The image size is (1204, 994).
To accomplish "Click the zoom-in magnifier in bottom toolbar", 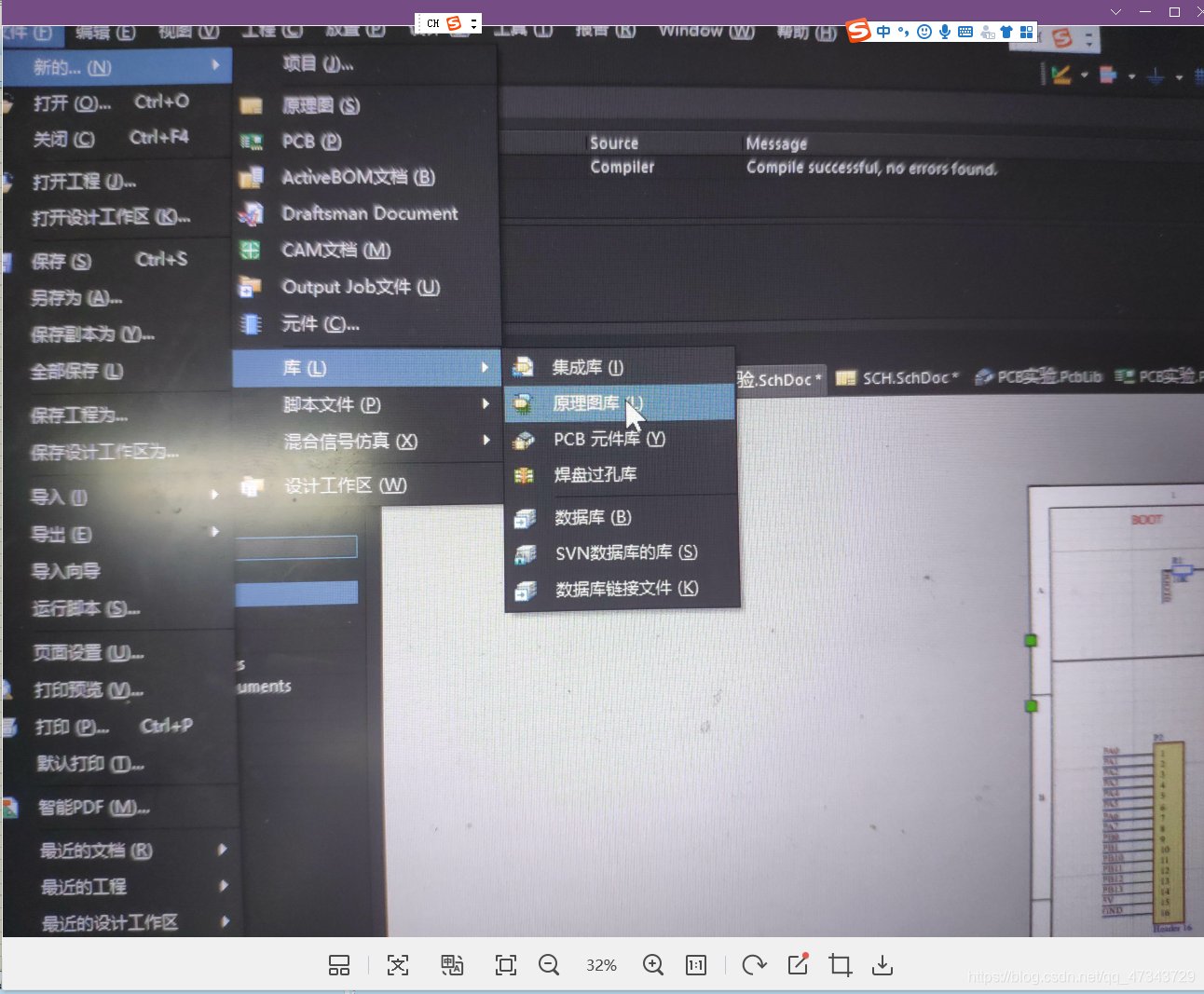I will click(x=653, y=965).
